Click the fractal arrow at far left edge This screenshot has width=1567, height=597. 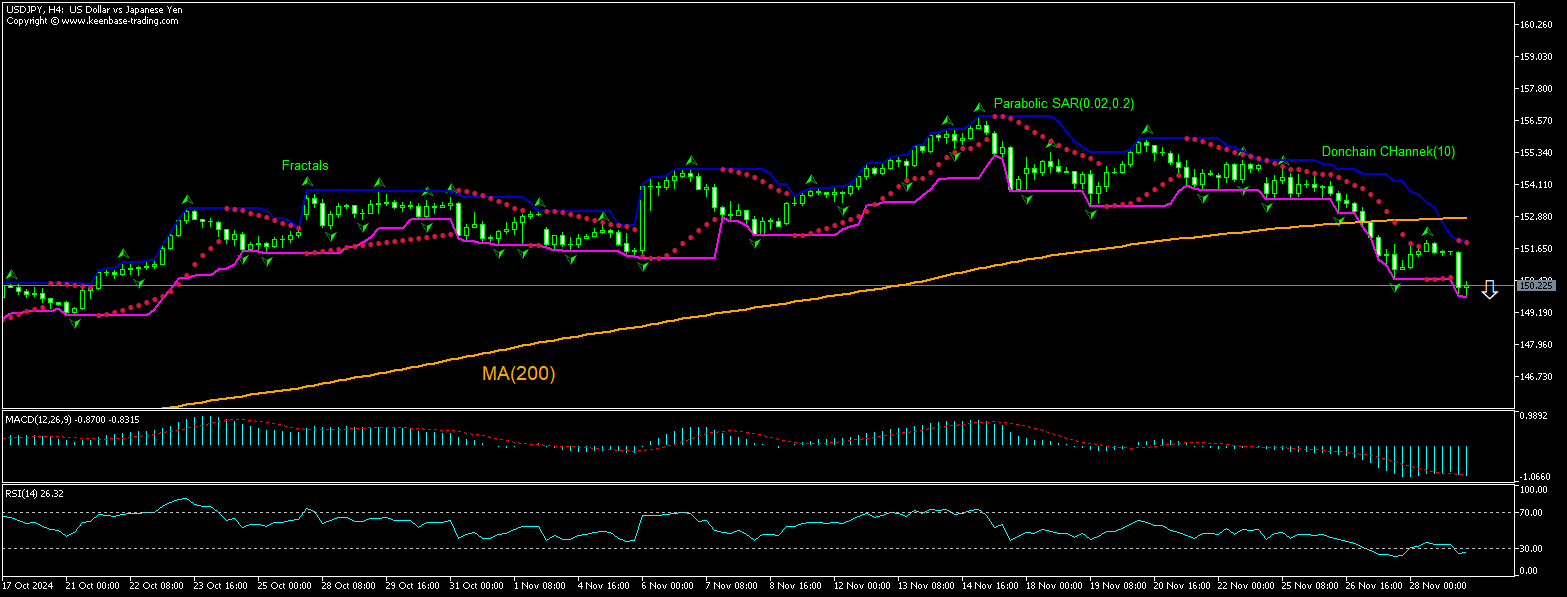click(11, 274)
